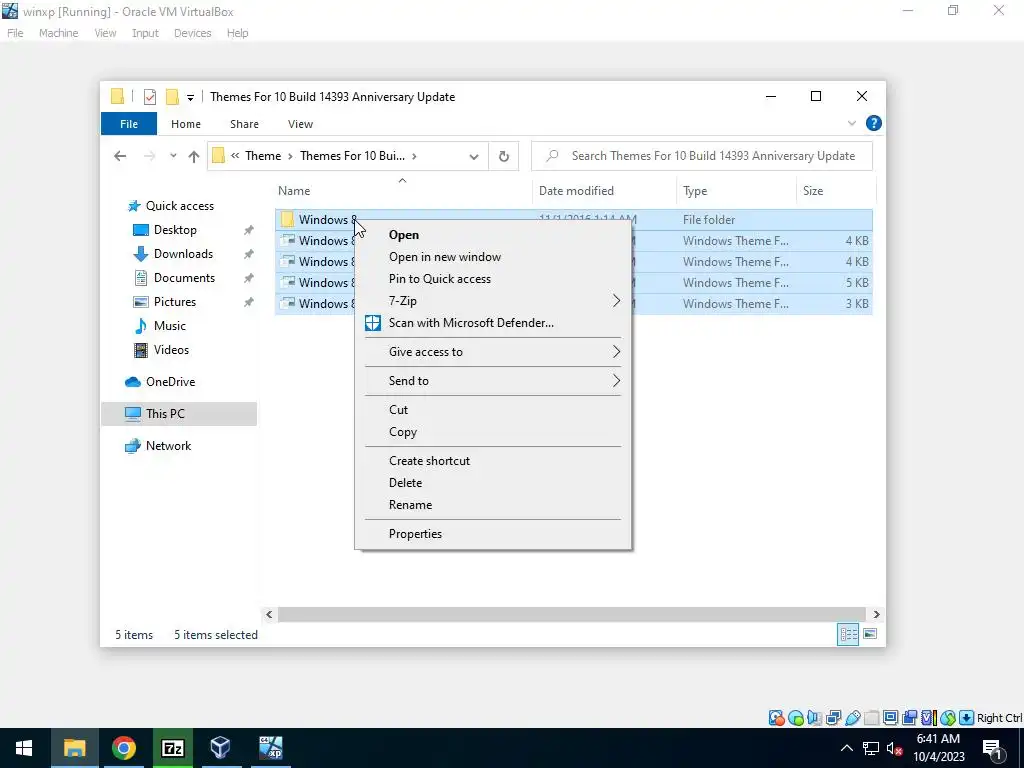Click the network adapters indicator in VirtualBox status bar

(833, 718)
